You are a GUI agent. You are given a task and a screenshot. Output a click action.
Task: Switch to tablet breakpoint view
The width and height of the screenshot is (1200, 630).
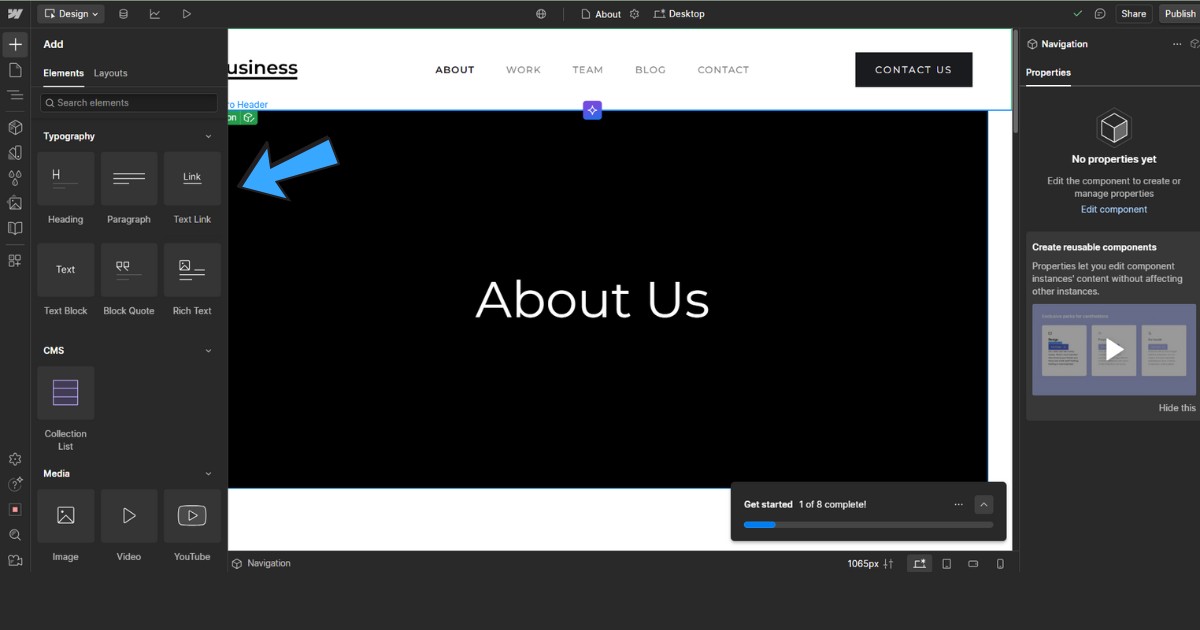tap(946, 564)
